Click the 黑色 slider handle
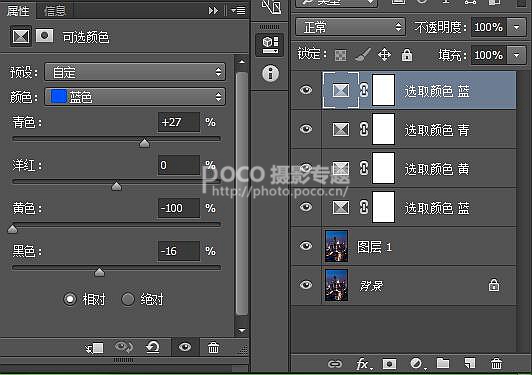The width and height of the screenshot is (532, 375). pyautogui.click(x=99, y=272)
